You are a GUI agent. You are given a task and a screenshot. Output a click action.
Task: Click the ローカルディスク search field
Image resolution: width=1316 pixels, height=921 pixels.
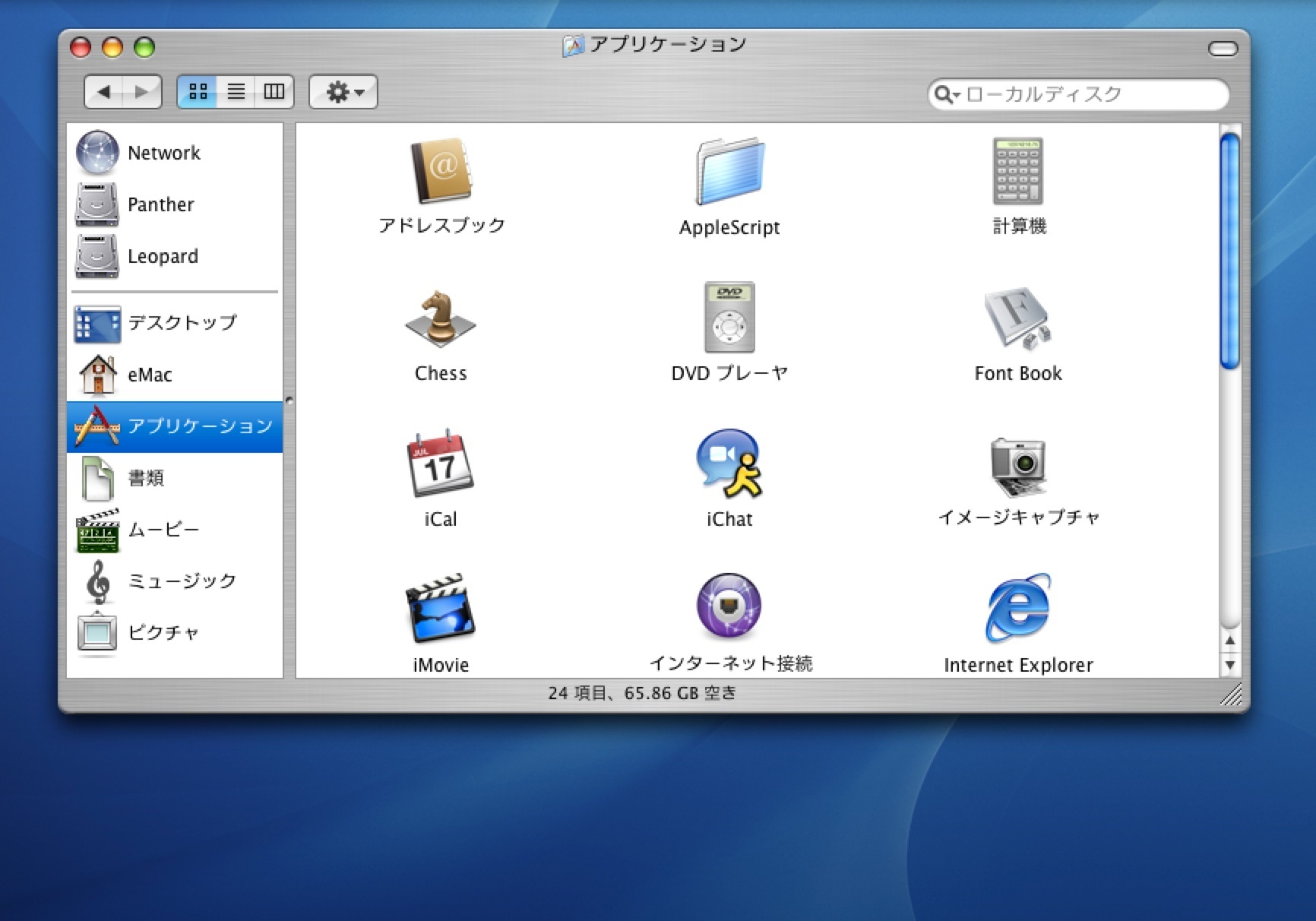point(1078,94)
